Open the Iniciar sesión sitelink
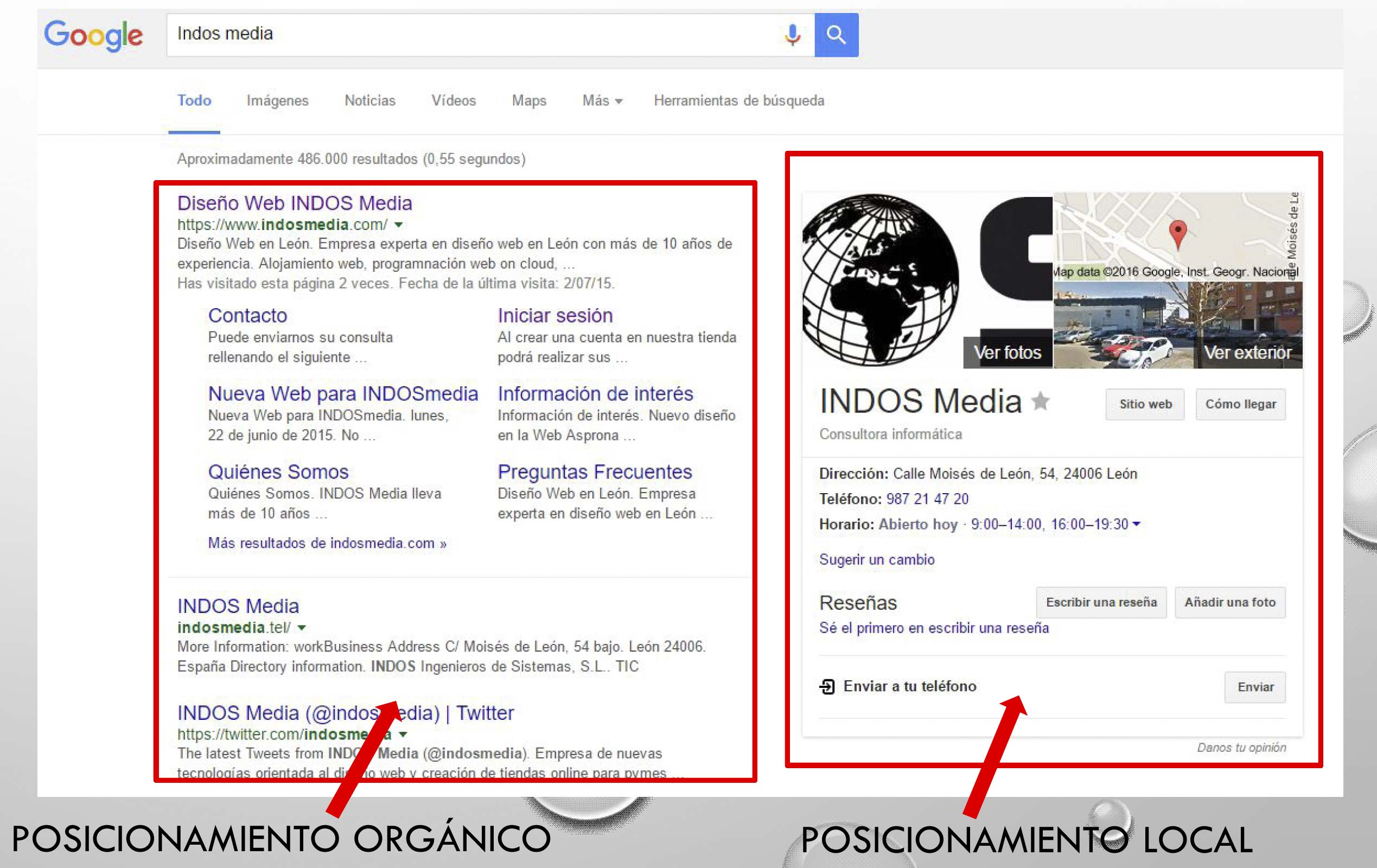The width and height of the screenshot is (1377, 868). (x=554, y=315)
